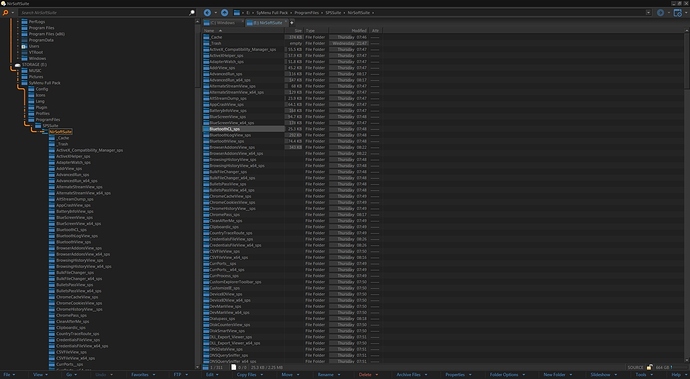Click the white file icon in status bar
Screen dimensions: 690x379
[234, 367]
